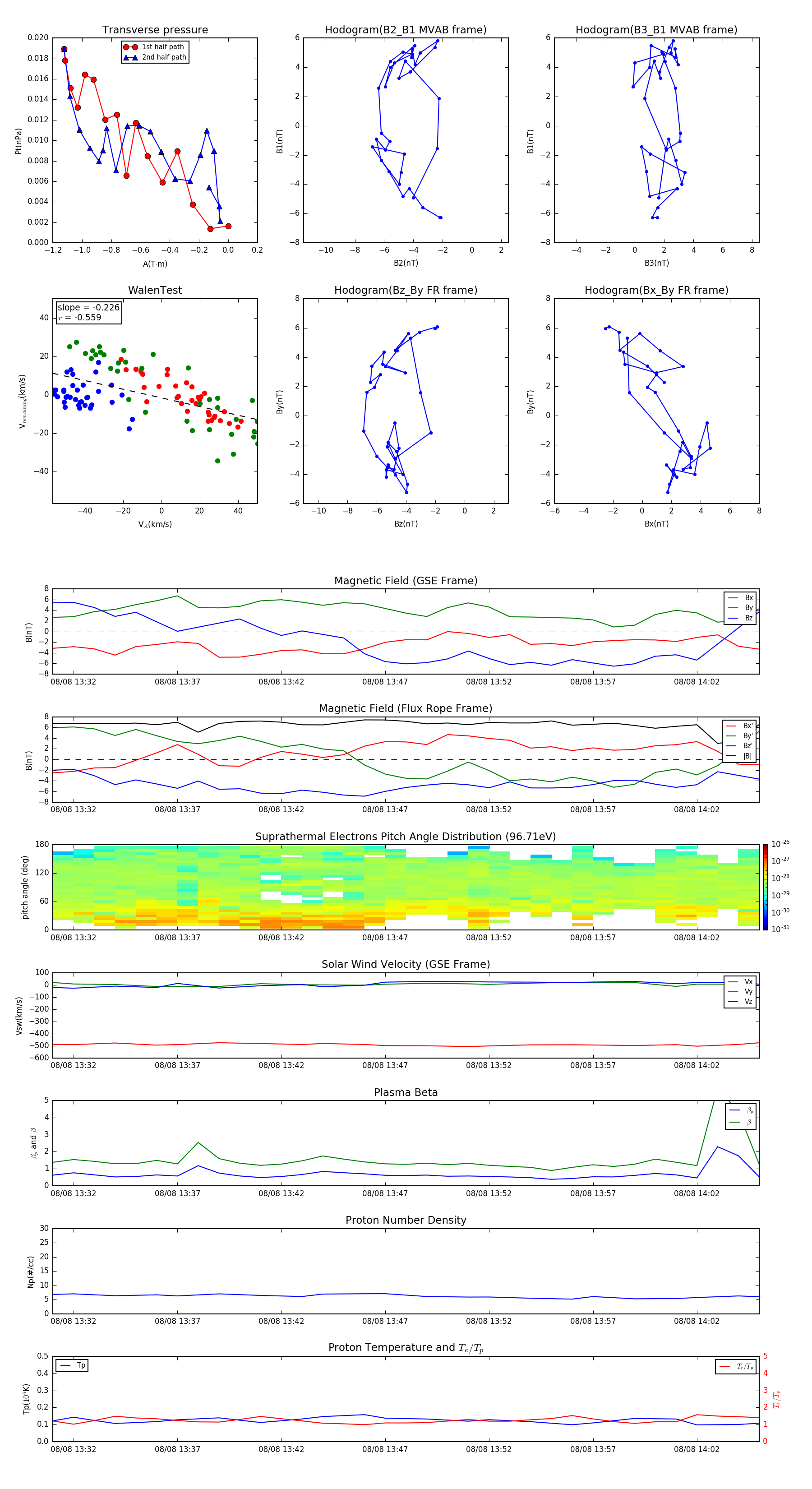Click the 'pitch angle (deg)' axis label
The image size is (812, 1489).
point(25,887)
